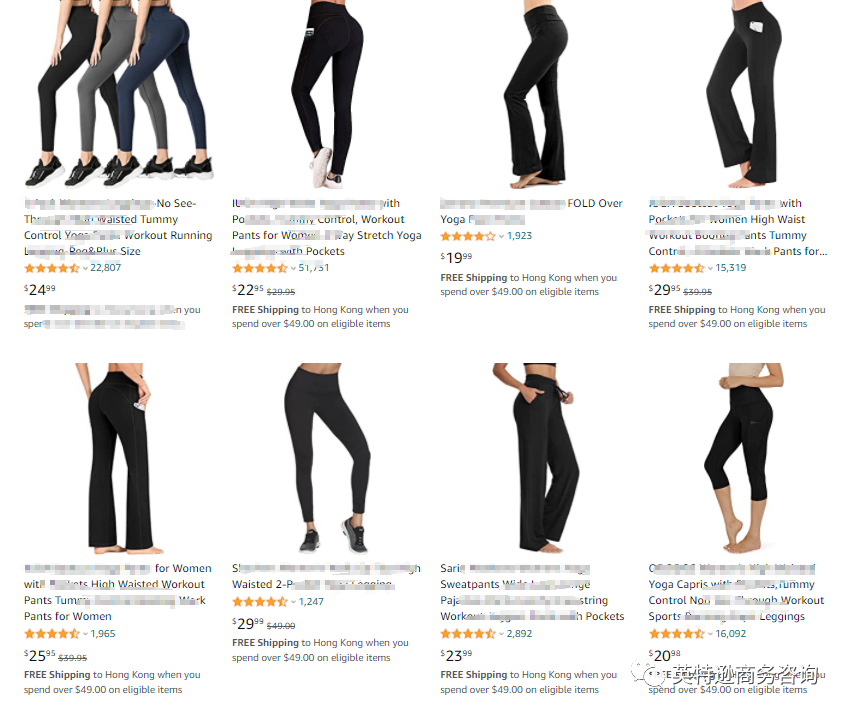
Task: Click the star rating beside 16,092 reviews
Action: [x=677, y=634]
